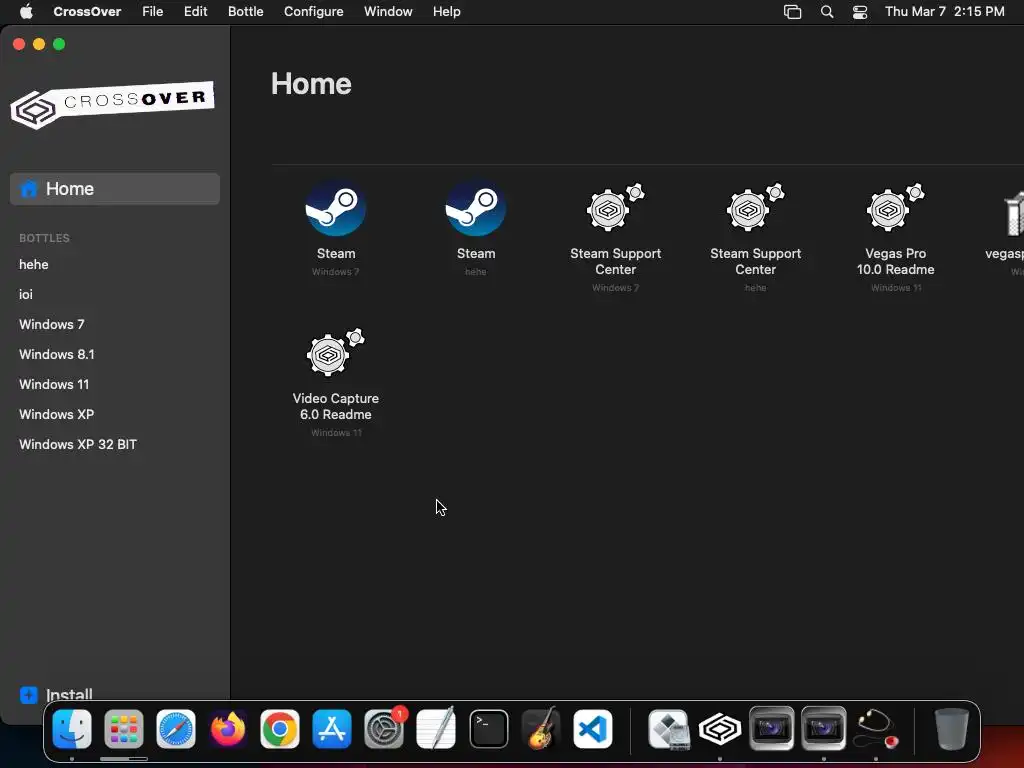This screenshot has width=1024, height=768.
Task: Click the 'Vegas Pro 10.0 Readme' label
Action: click(895, 261)
